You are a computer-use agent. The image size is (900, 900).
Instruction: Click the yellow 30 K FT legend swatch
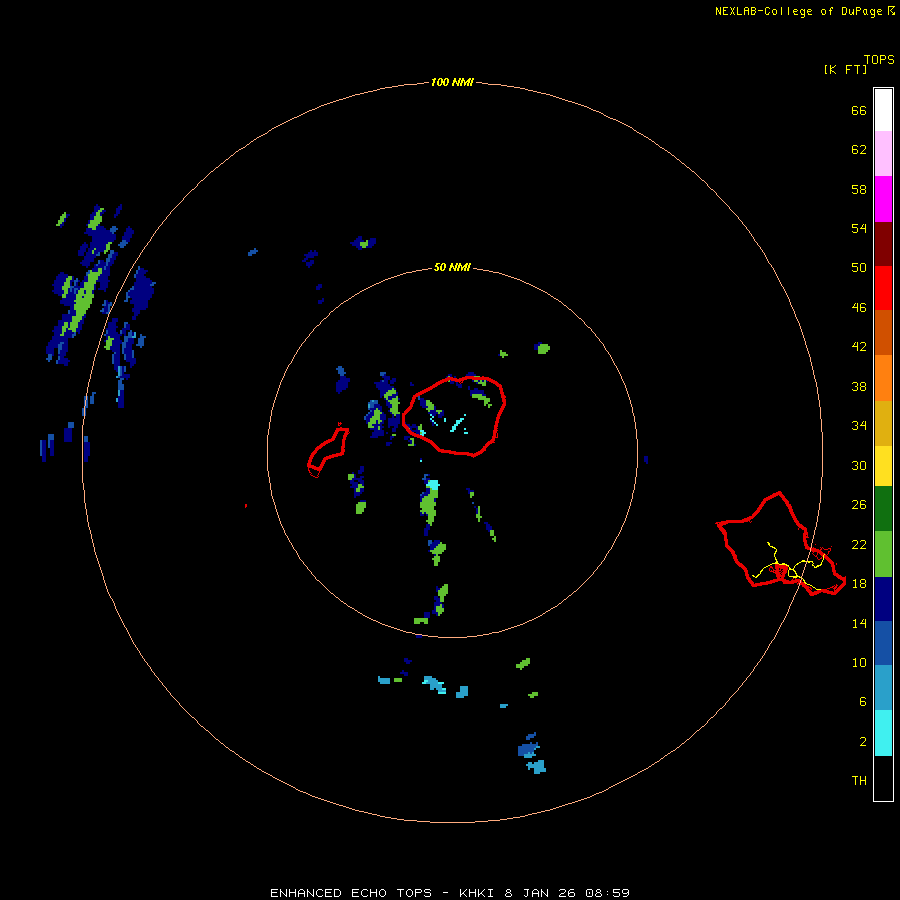click(883, 466)
